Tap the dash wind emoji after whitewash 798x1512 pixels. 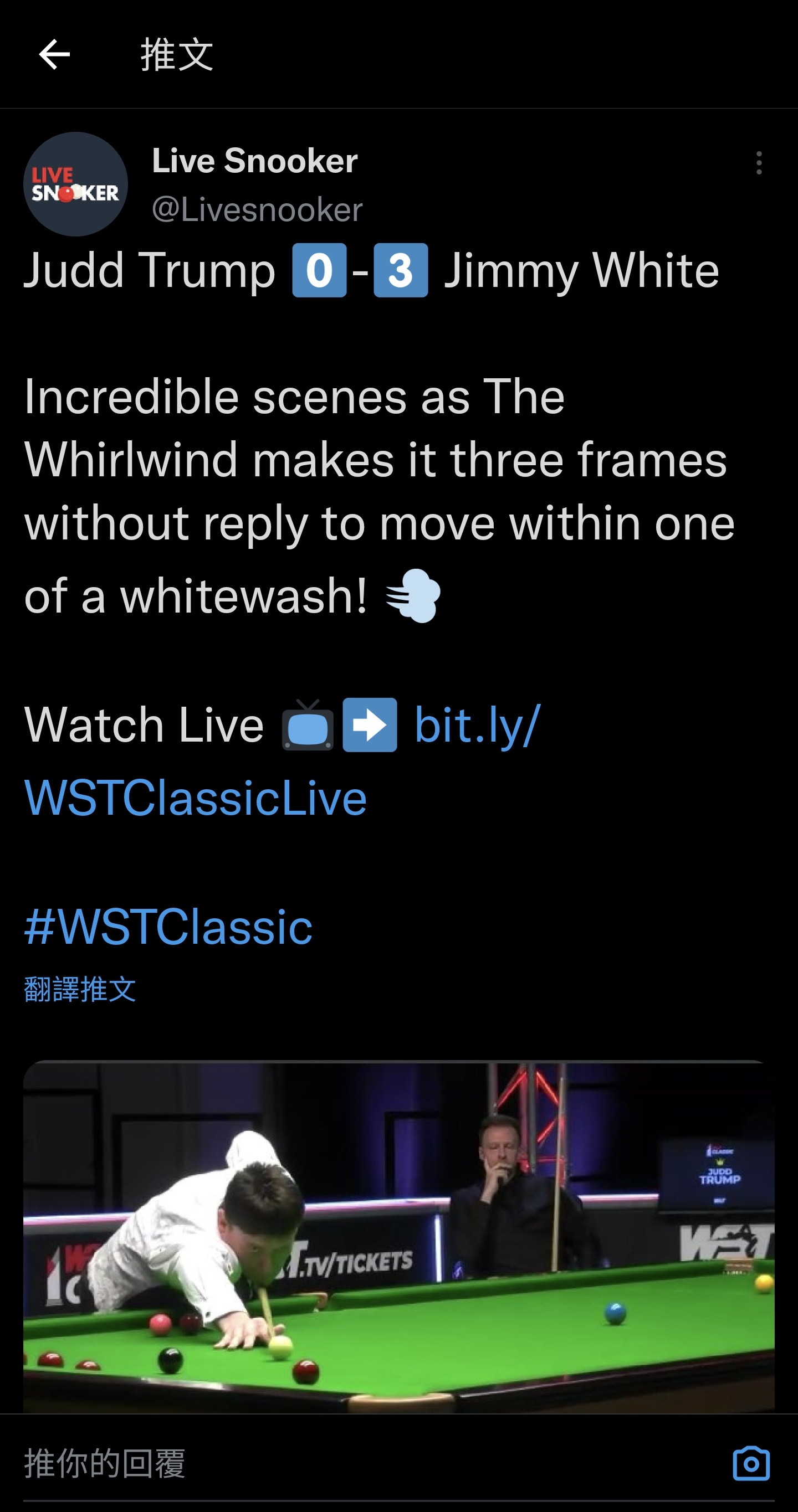(x=413, y=596)
